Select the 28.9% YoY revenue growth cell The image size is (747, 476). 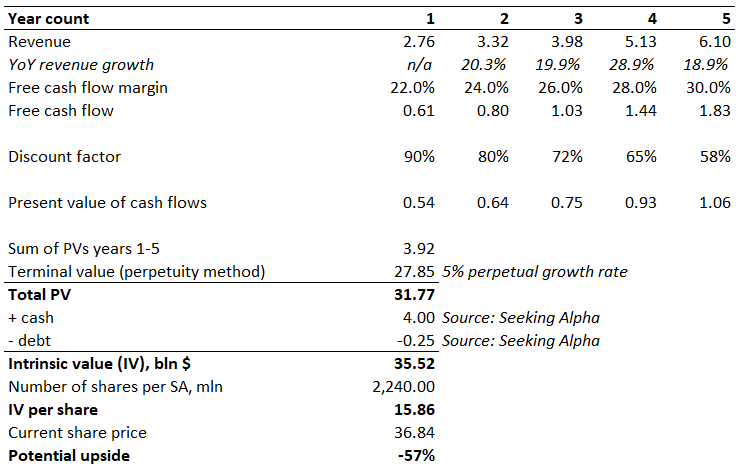pos(636,65)
